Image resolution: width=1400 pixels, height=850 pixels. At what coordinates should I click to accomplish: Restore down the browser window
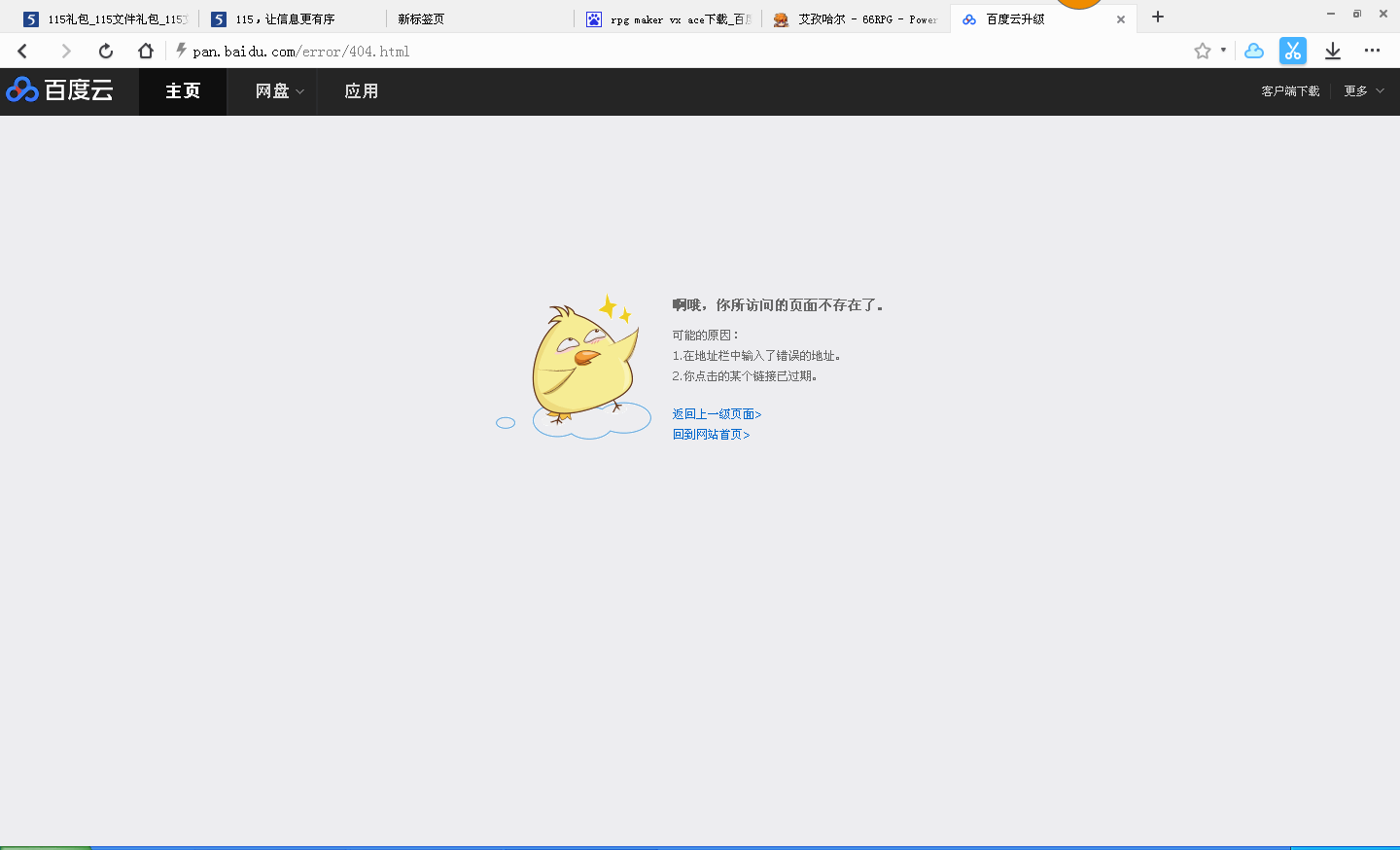pos(1357,14)
